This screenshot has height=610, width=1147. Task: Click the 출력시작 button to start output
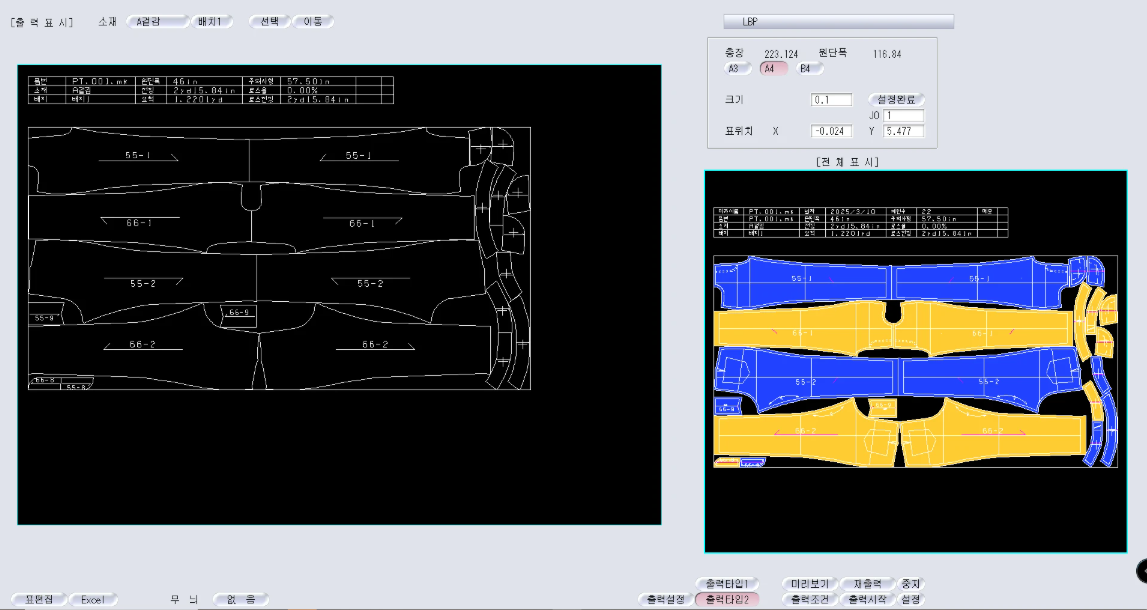pyautogui.click(x=867, y=600)
